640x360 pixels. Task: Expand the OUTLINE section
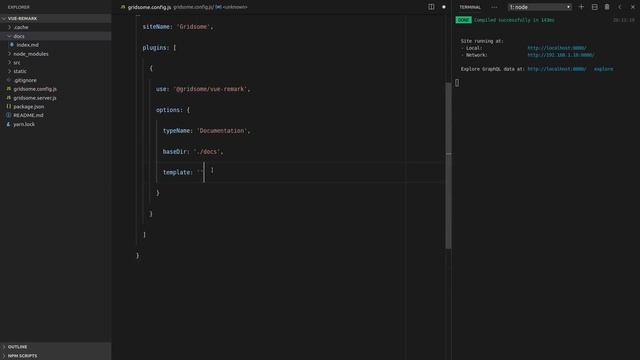coord(56,347)
